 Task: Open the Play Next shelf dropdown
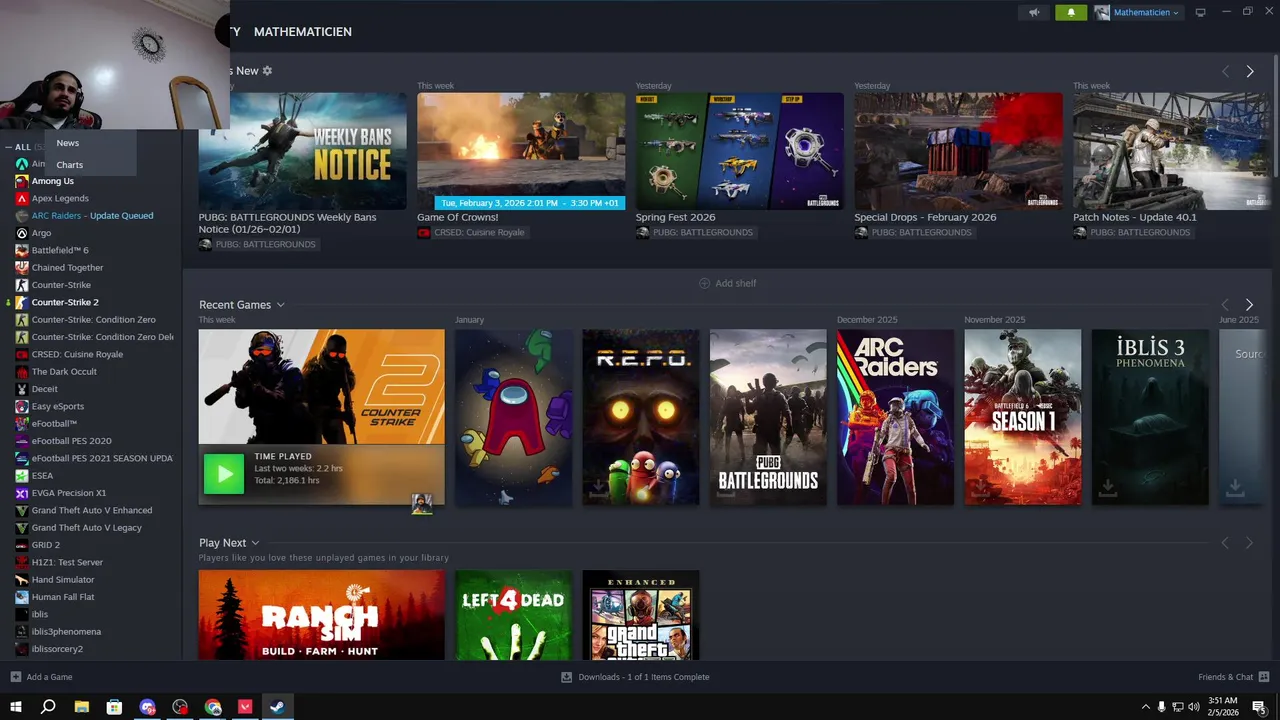(x=255, y=543)
